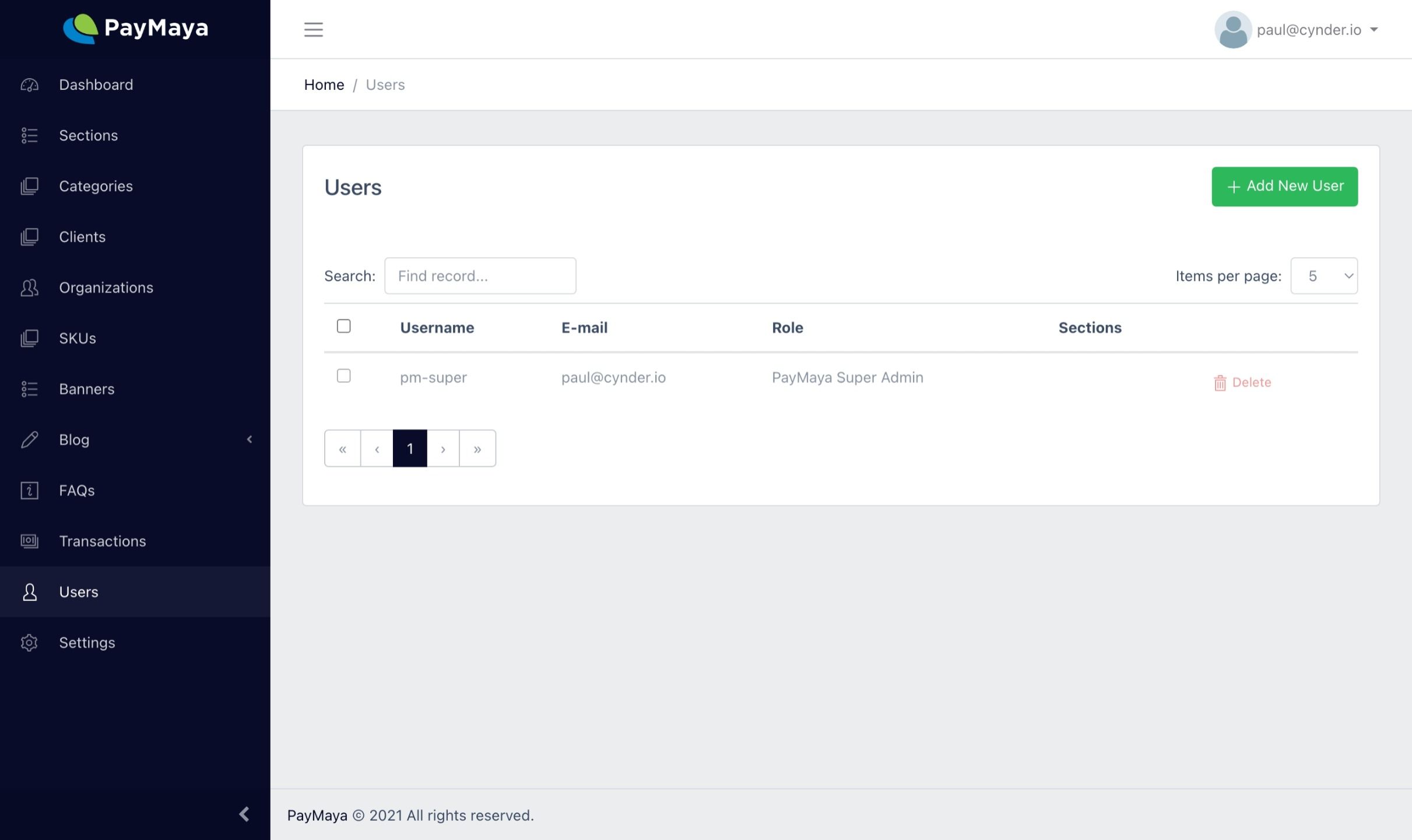This screenshot has height=840, width=1412.
Task: Go to Banners menu item
Action: pos(135,389)
